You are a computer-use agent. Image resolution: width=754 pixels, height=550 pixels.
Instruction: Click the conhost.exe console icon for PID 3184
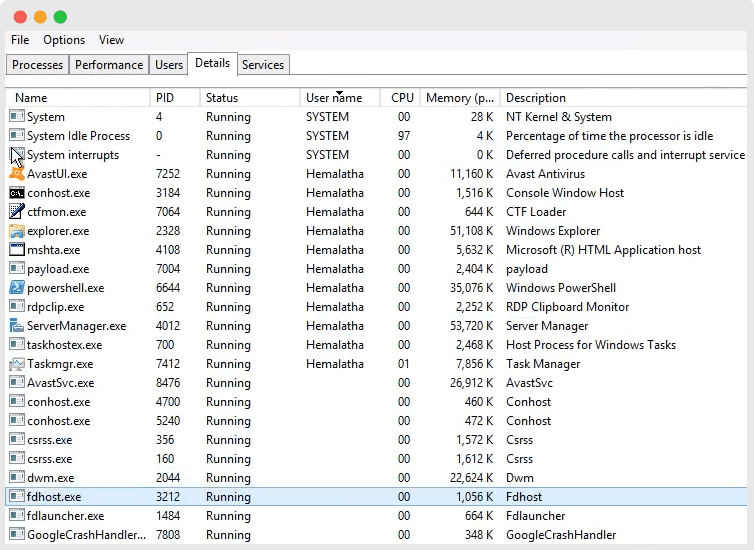pyautogui.click(x=17, y=193)
